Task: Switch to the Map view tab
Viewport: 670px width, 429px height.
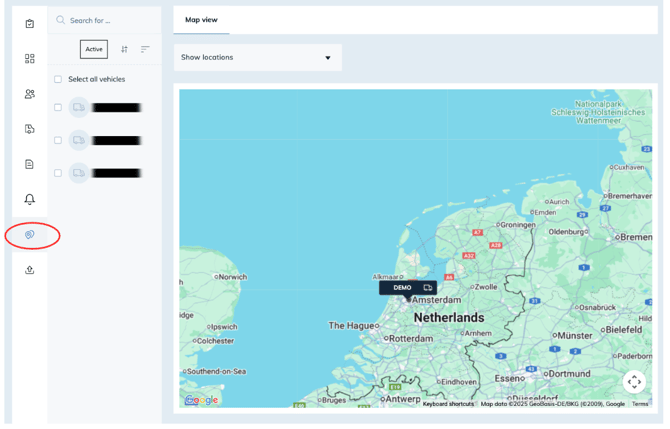Action: tap(201, 20)
